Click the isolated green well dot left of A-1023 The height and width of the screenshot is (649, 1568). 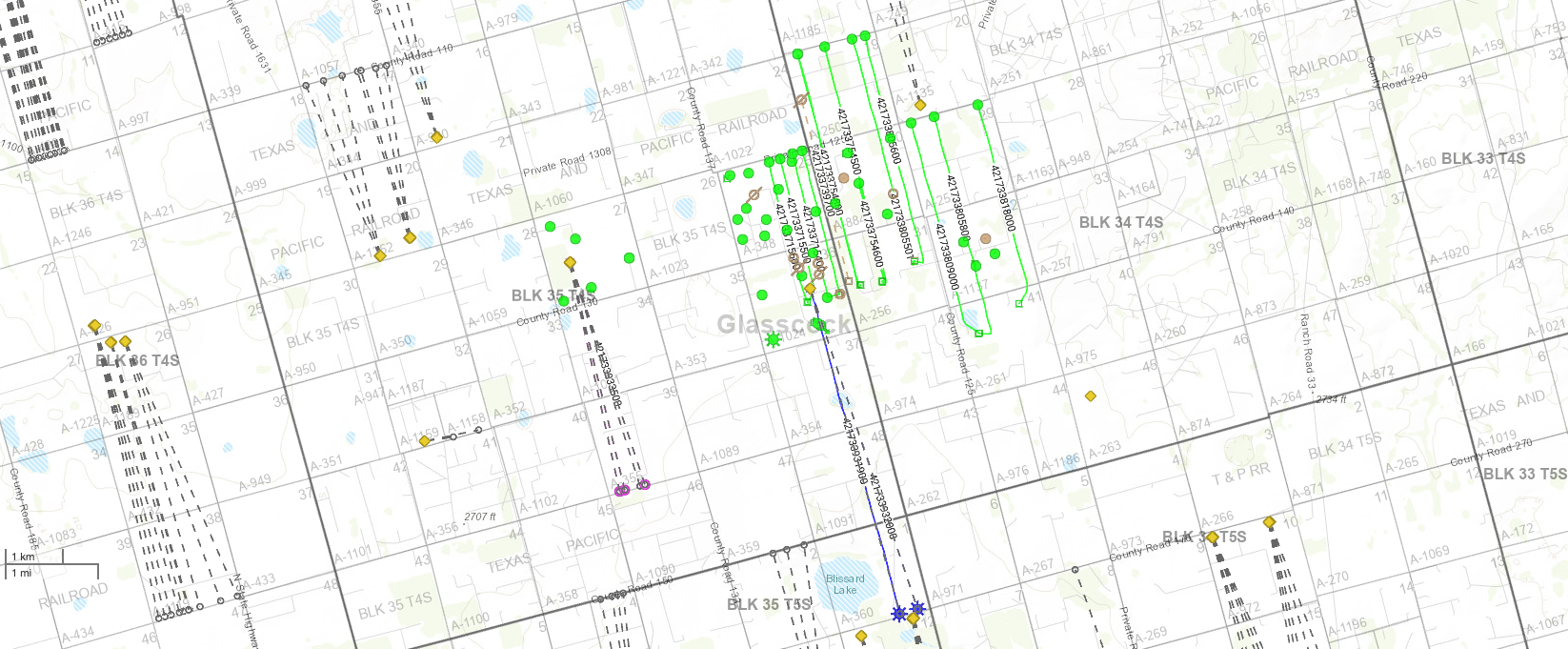click(x=629, y=257)
